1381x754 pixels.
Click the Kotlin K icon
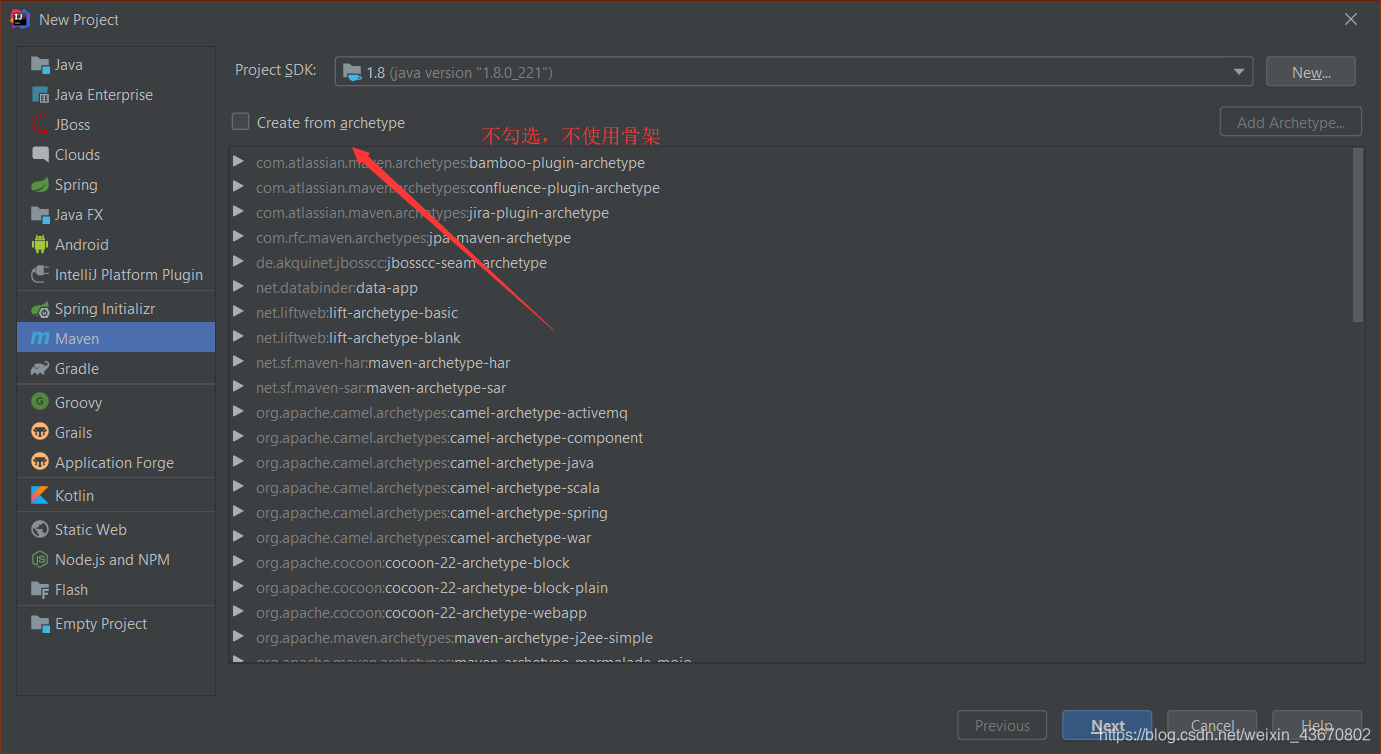point(40,495)
